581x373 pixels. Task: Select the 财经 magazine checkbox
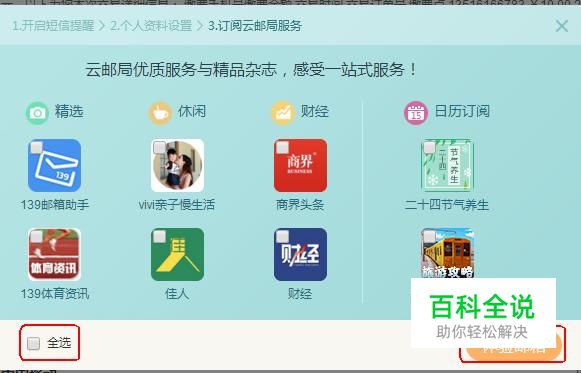pyautogui.click(x=282, y=236)
